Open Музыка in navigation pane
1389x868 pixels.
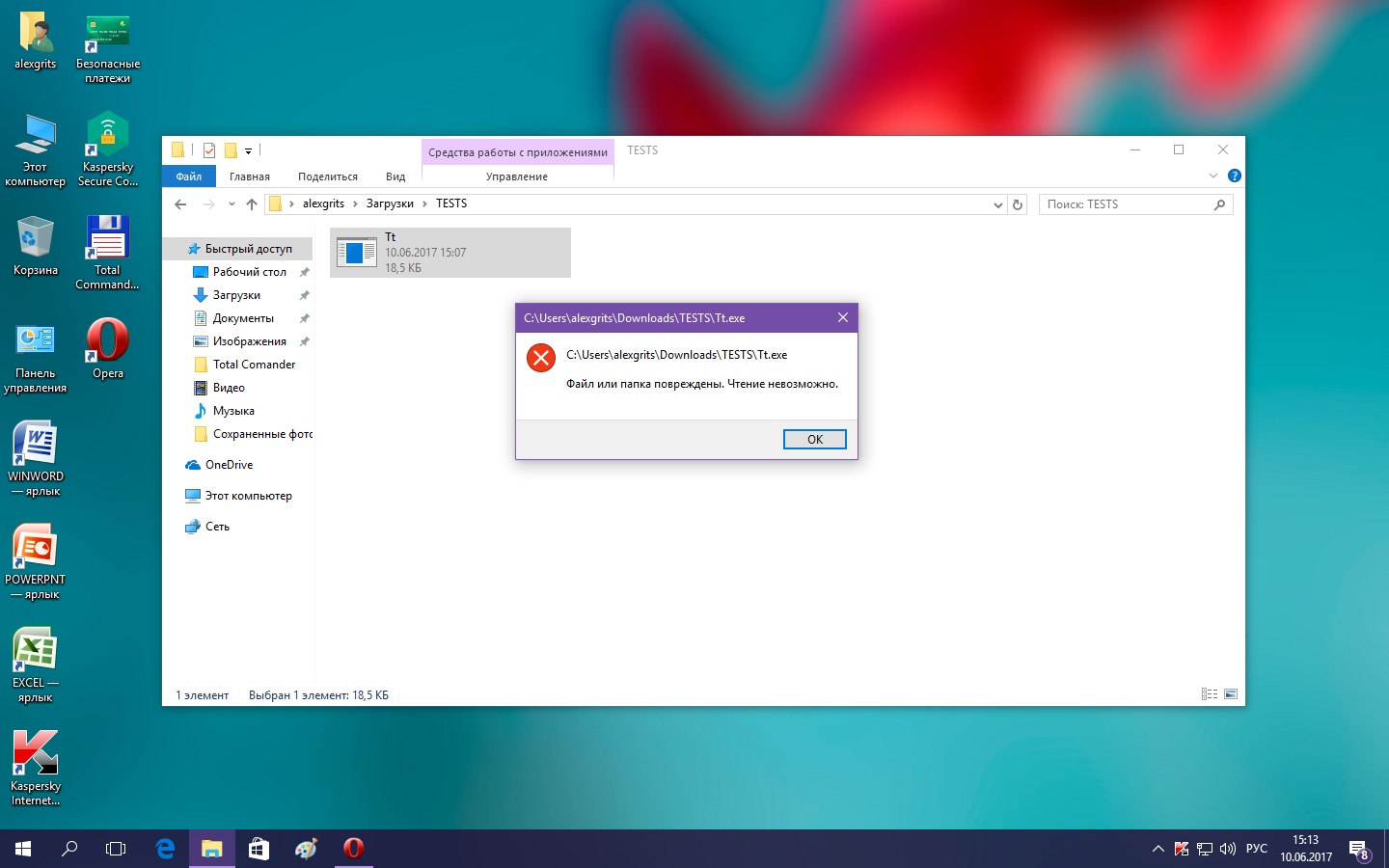[233, 411]
